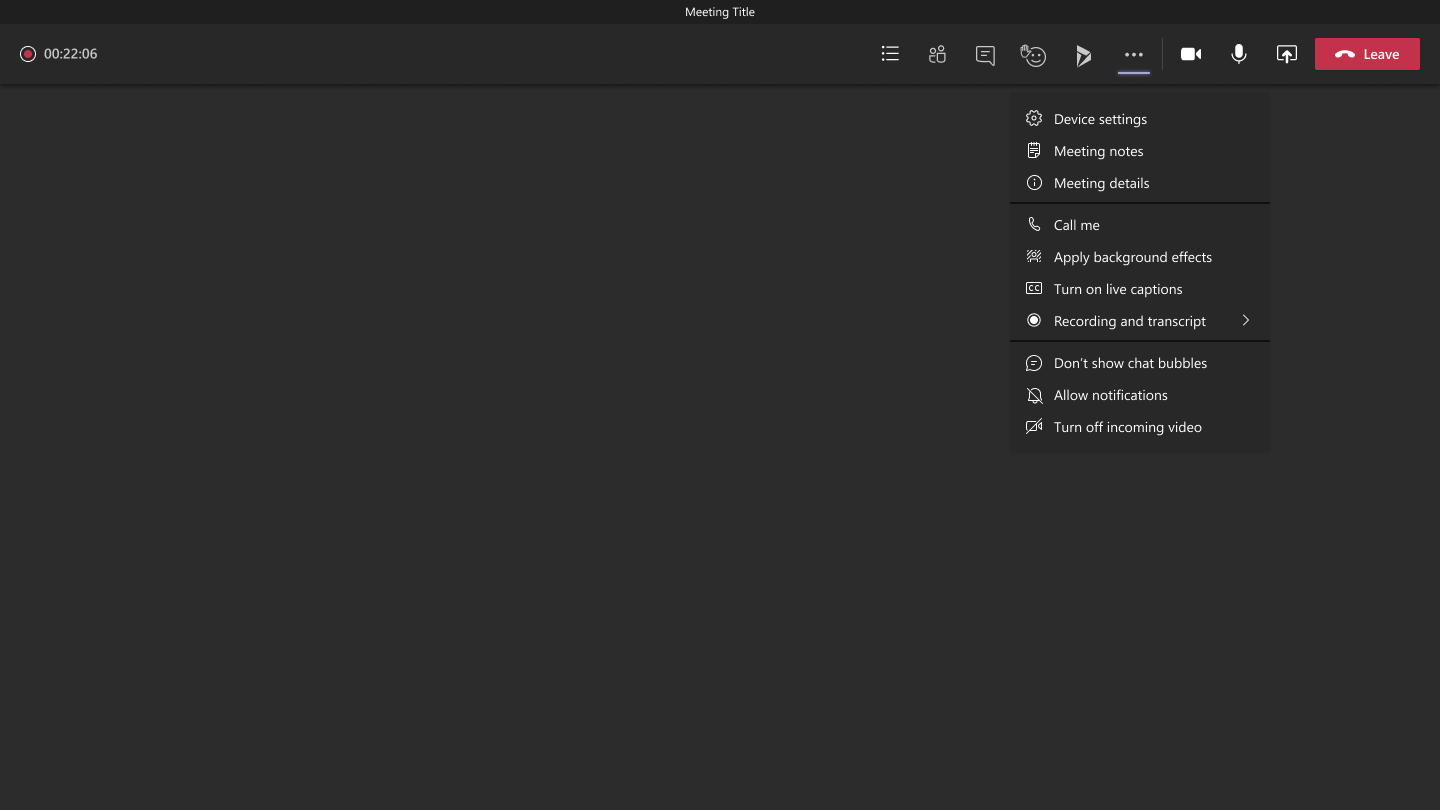This screenshot has height=810, width=1440.
Task: Leave the meeting
Action: [1367, 54]
